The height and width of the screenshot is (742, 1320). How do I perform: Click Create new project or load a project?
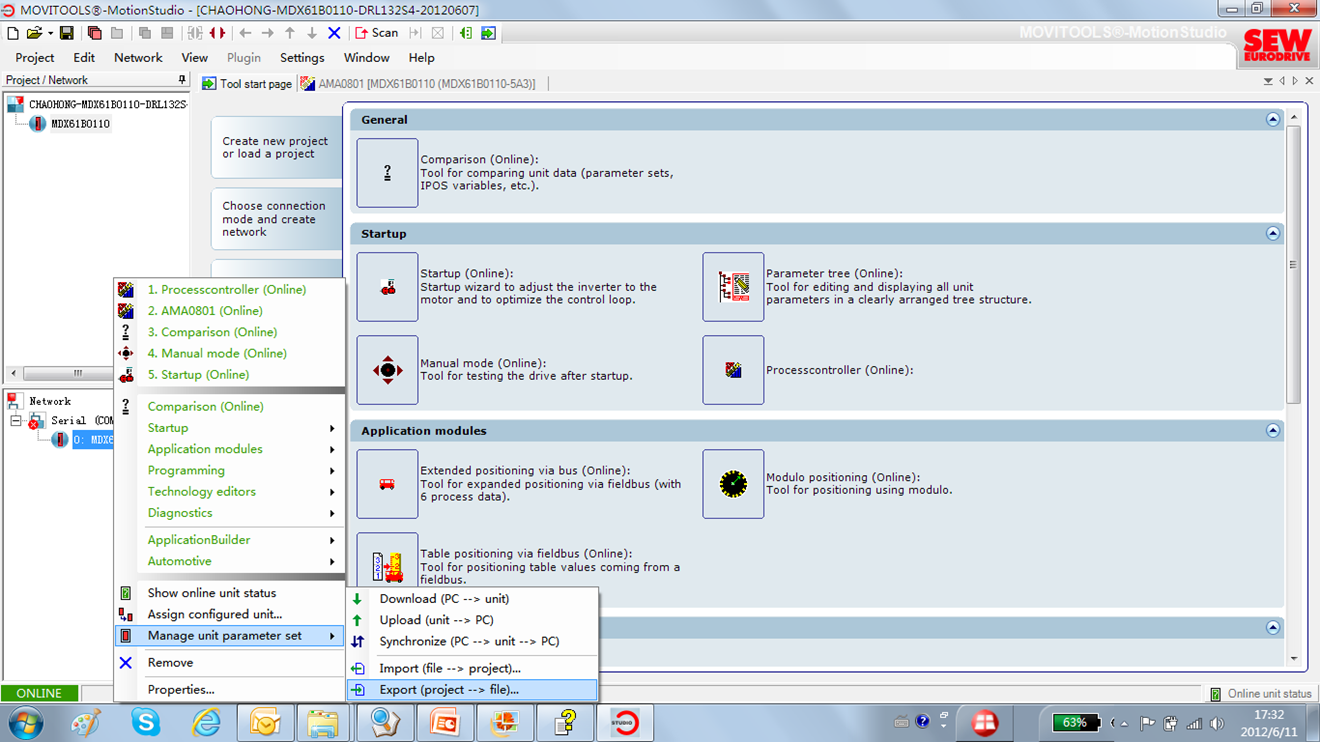tap(275, 148)
